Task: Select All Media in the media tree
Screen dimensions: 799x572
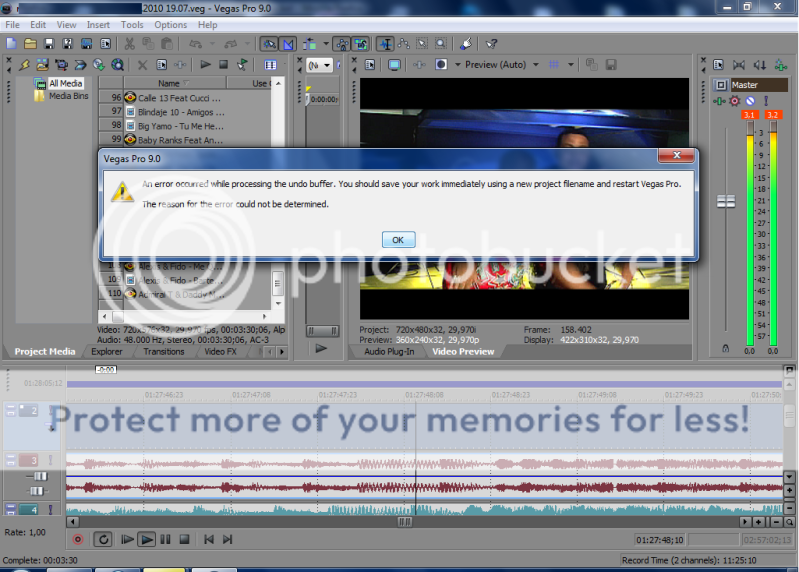Action: click(65, 83)
